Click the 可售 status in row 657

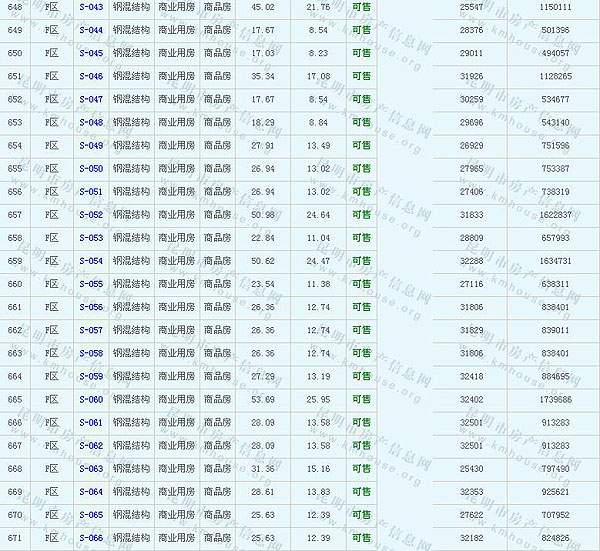click(x=360, y=215)
